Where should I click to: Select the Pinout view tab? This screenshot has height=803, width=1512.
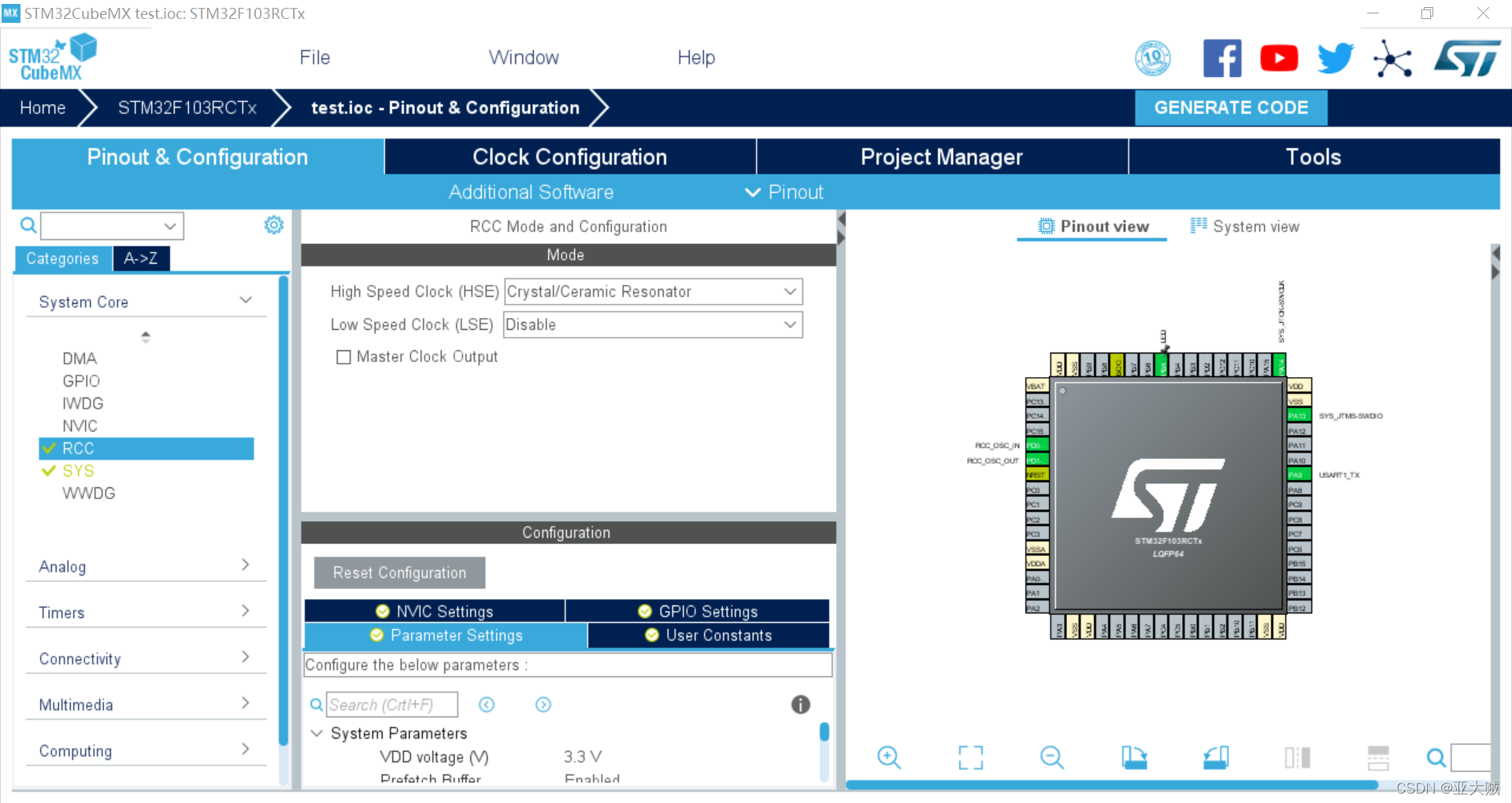pyautogui.click(x=1094, y=227)
